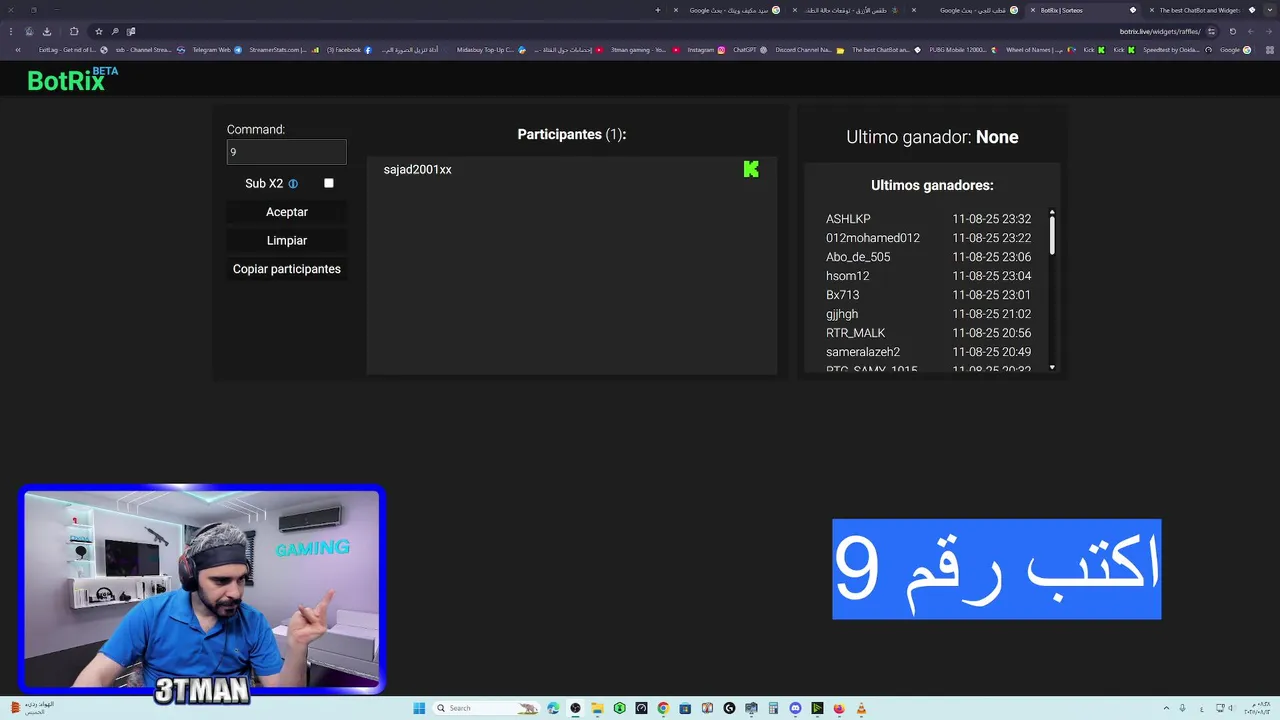Click Copiar participantes
The height and width of the screenshot is (720, 1280).
[287, 269]
